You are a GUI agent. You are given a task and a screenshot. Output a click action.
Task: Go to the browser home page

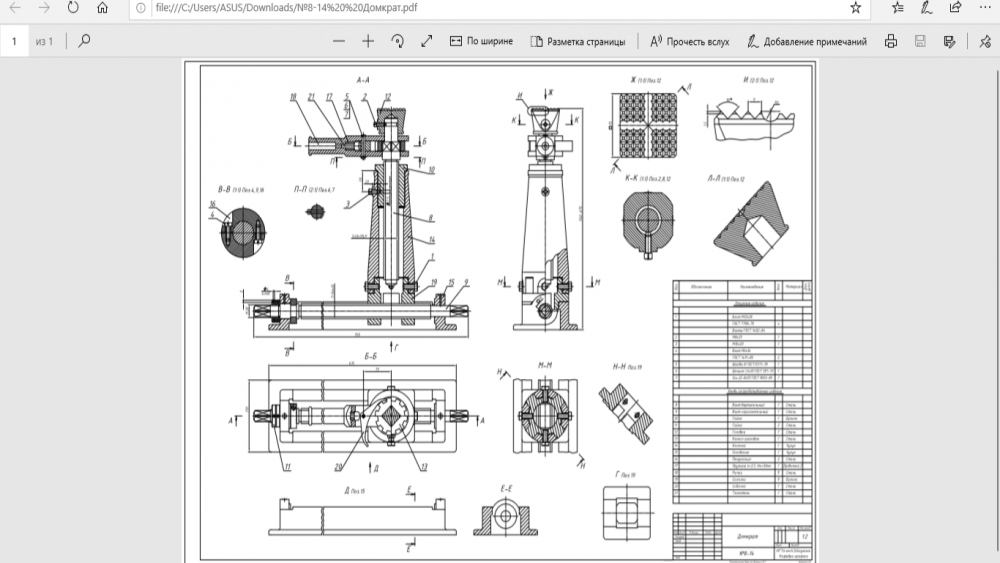[104, 8]
